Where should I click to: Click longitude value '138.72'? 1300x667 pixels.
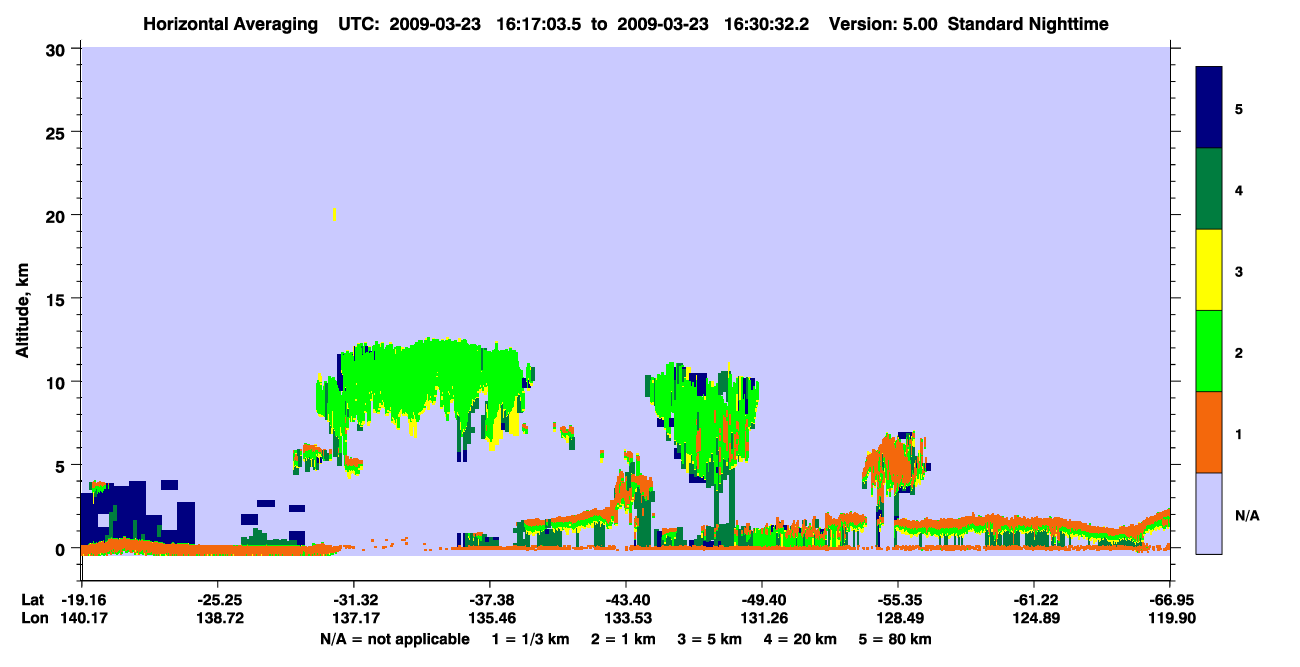(x=218, y=619)
